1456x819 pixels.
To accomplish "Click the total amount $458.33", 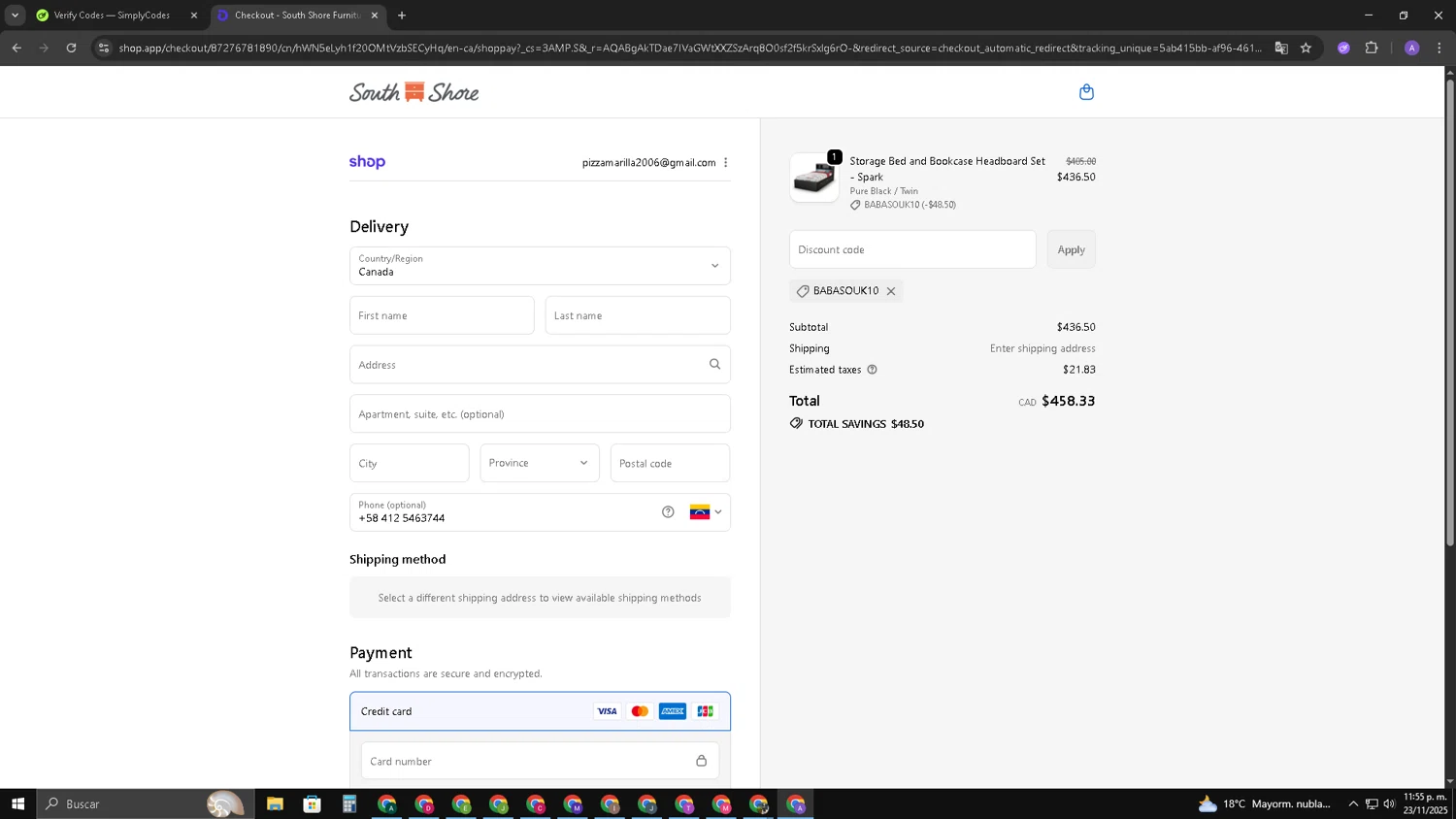I will [1068, 401].
